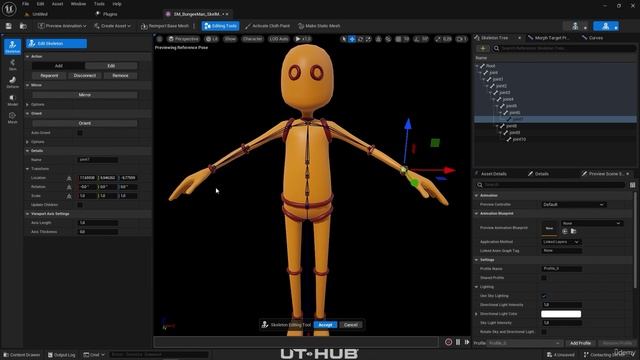Open the Asset menu
The width and height of the screenshot is (640, 360).
[57, 4]
